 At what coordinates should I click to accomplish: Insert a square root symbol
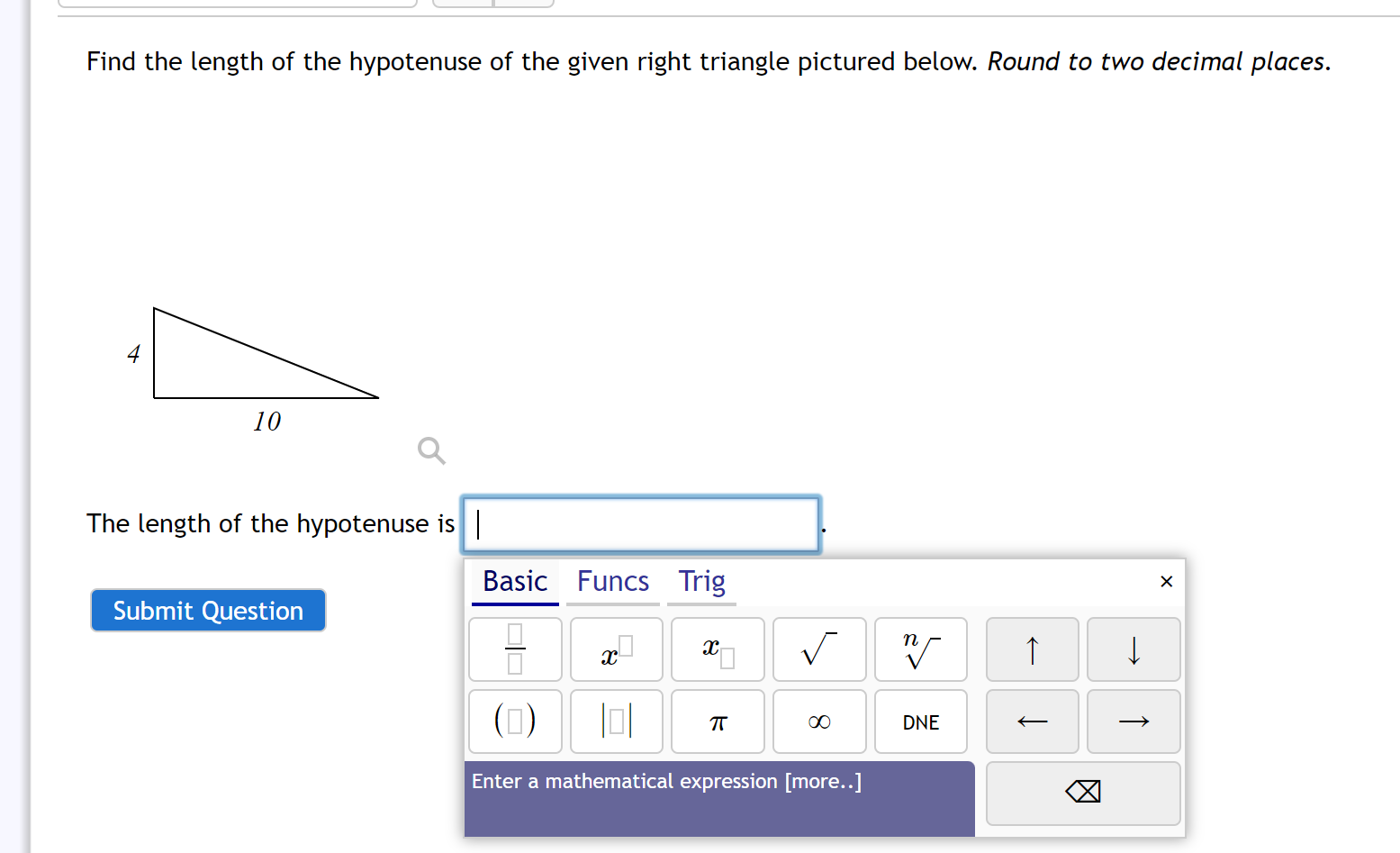point(819,649)
